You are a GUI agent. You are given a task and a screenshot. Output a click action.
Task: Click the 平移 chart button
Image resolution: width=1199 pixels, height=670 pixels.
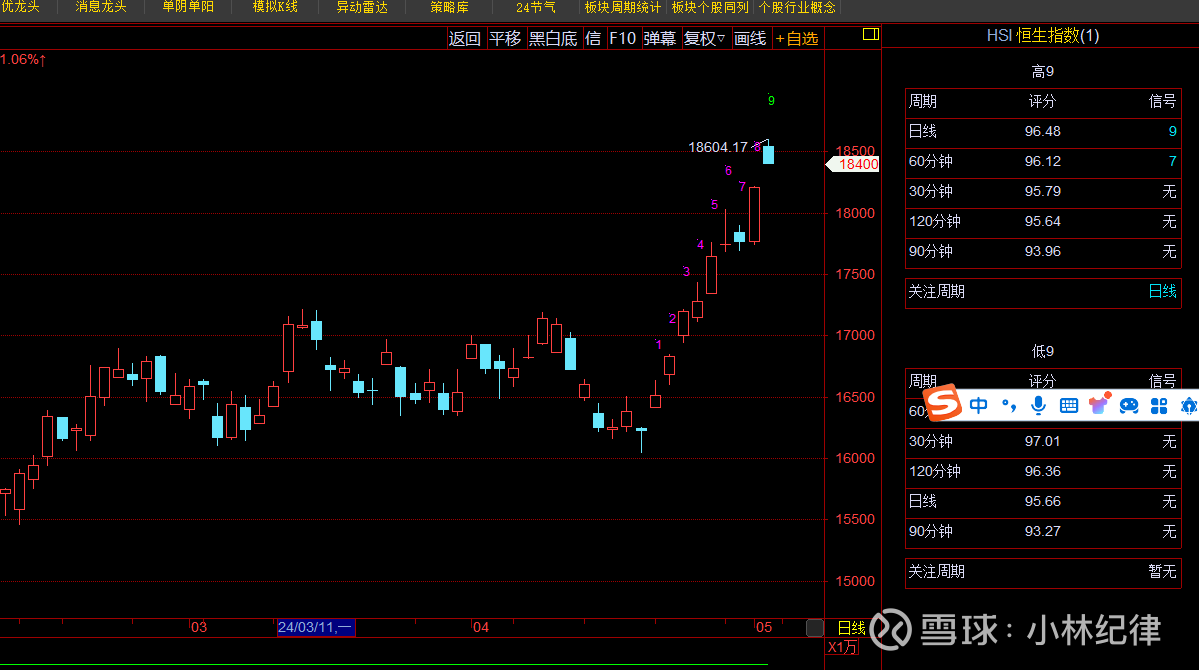tap(505, 39)
